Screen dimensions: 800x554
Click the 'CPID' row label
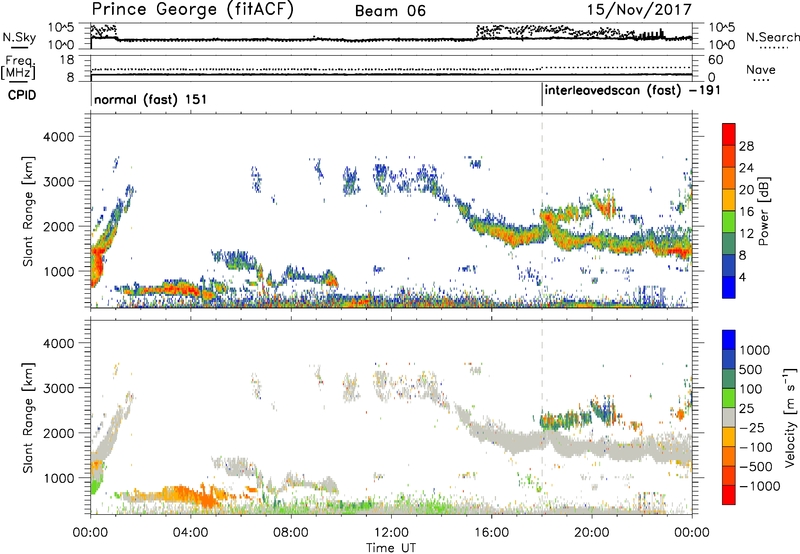22,95
